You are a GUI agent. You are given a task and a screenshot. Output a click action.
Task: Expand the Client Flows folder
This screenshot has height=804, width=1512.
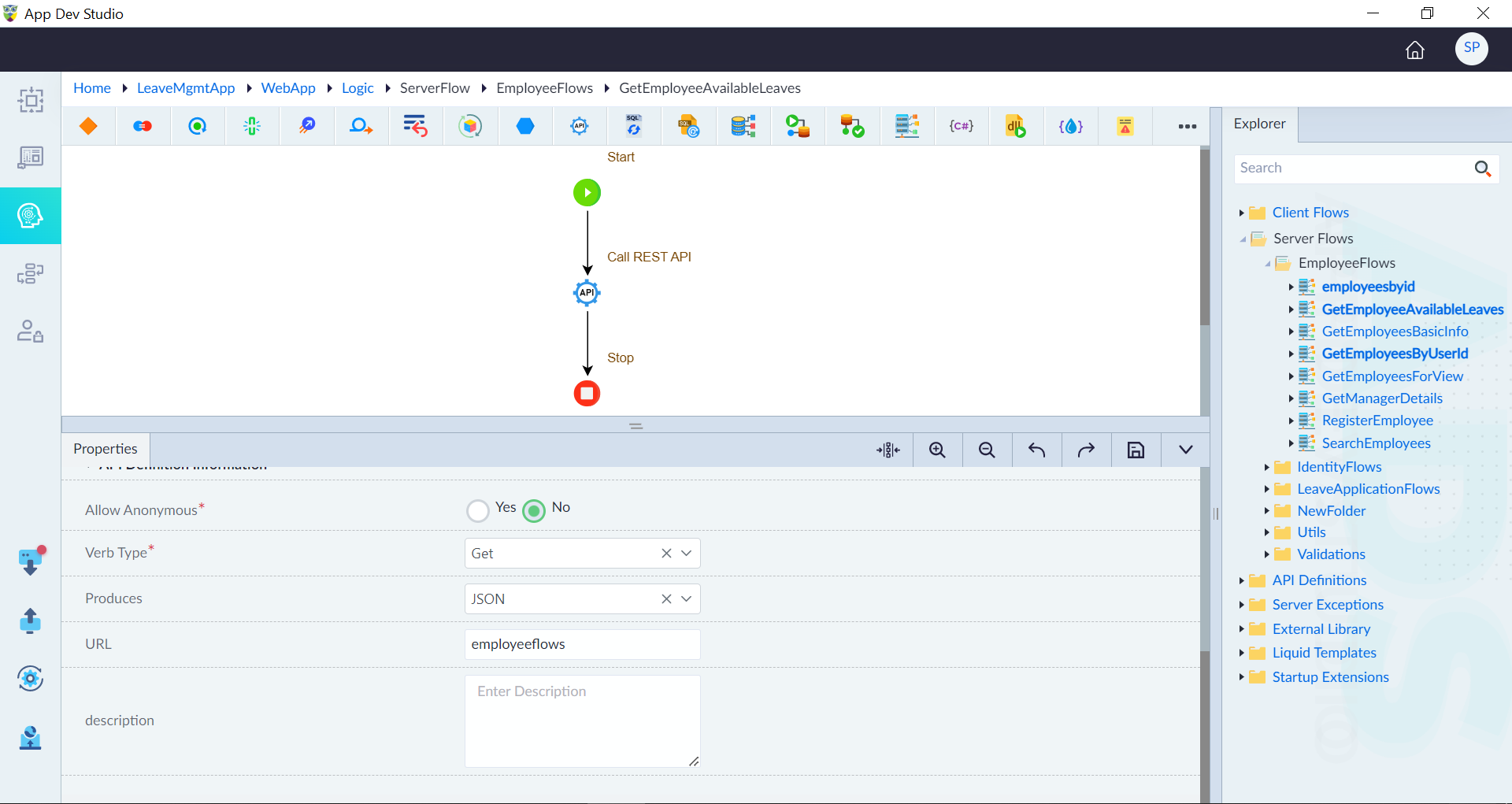click(1241, 213)
